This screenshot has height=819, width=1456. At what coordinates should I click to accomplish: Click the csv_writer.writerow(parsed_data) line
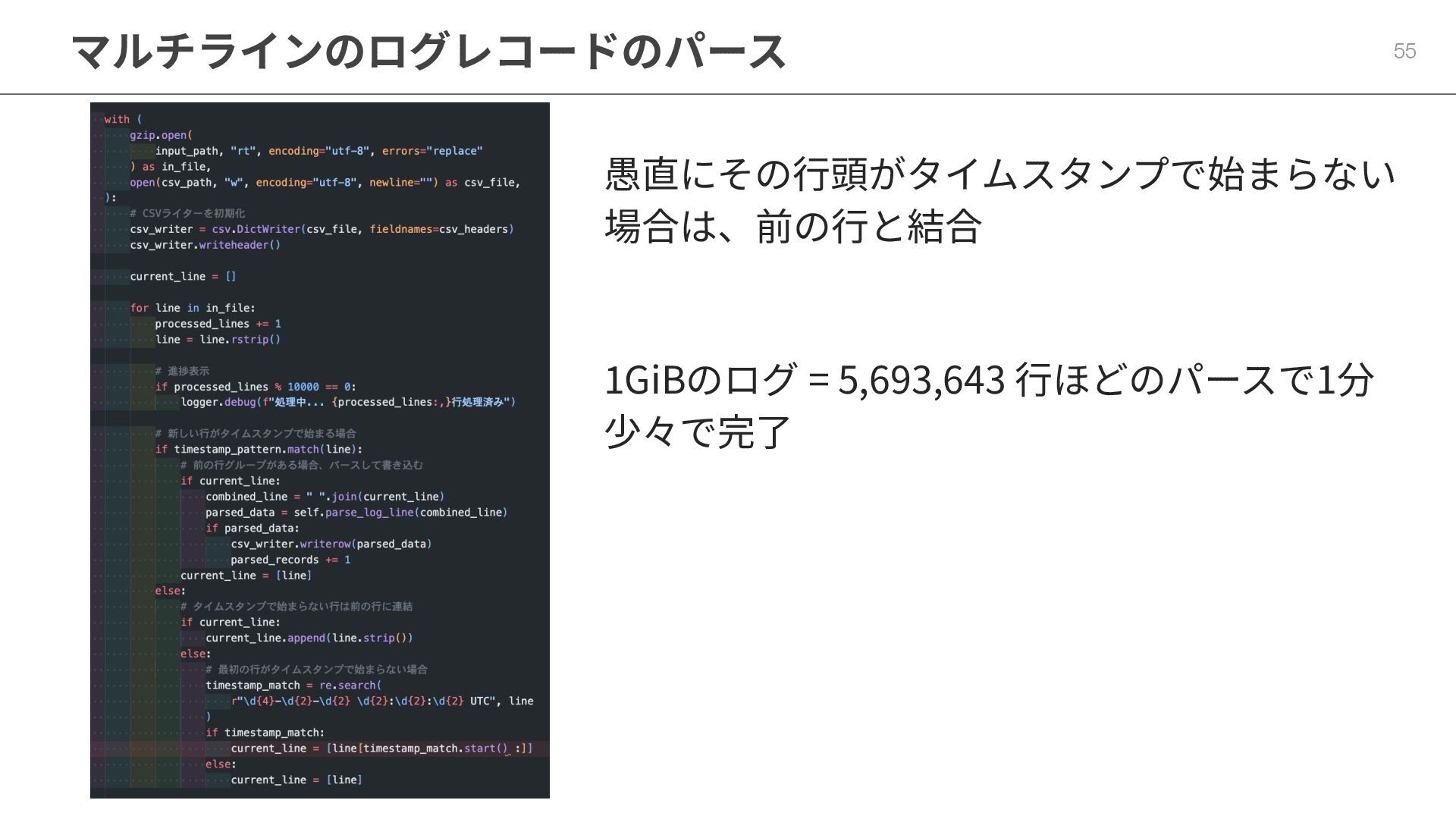(x=331, y=544)
